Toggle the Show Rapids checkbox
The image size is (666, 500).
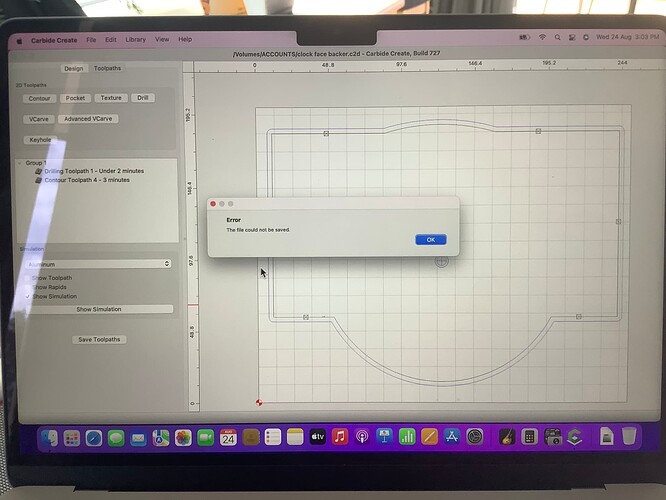point(28,287)
